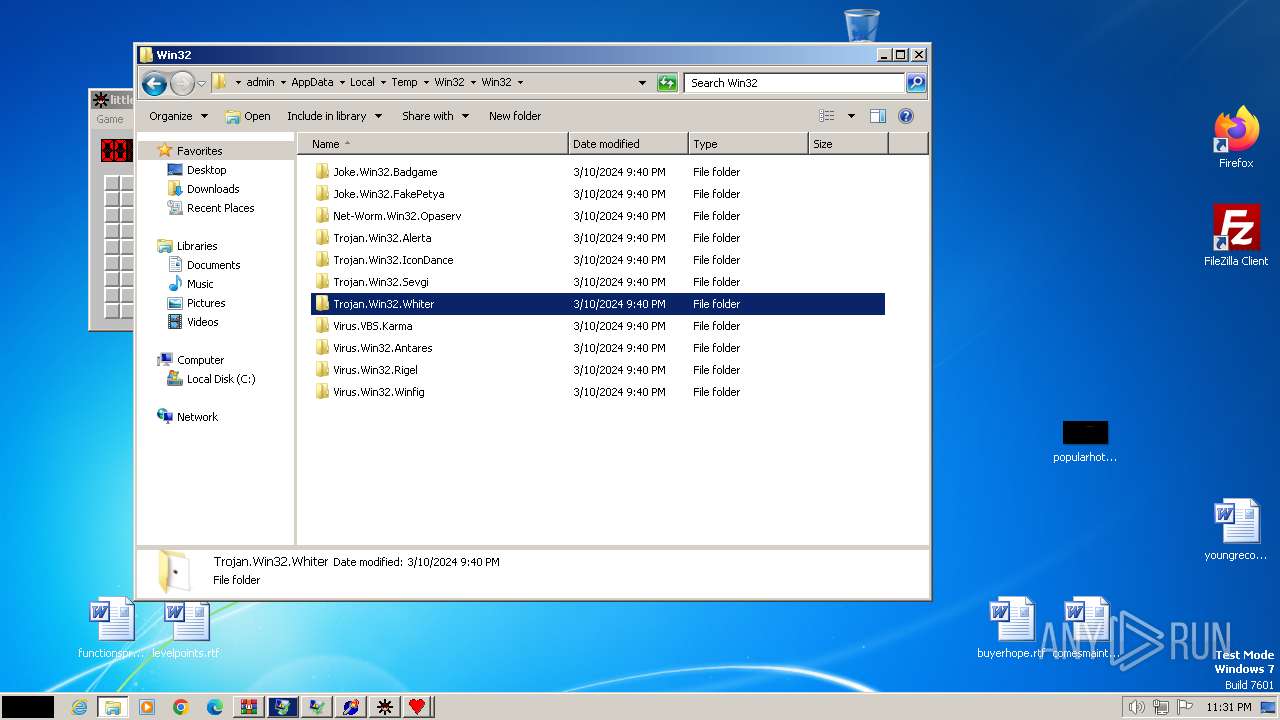1280x720 pixels.
Task: Launch Microsoft Edge from the taskbar
Action: pos(214,707)
